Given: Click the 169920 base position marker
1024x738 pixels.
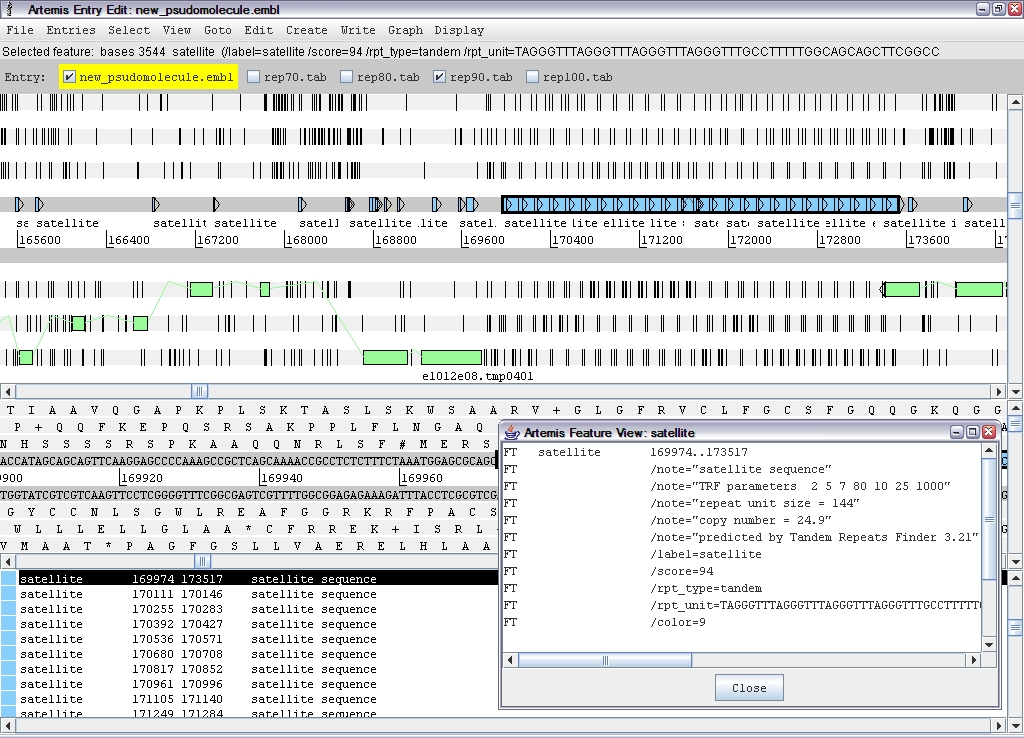Looking at the screenshot, I should 142,477.
